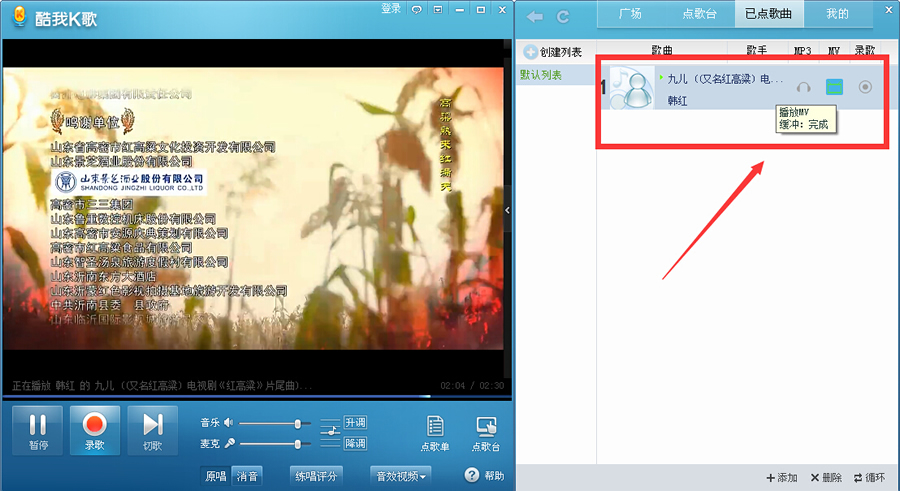Click the 麦克 microphone icon

(229, 443)
